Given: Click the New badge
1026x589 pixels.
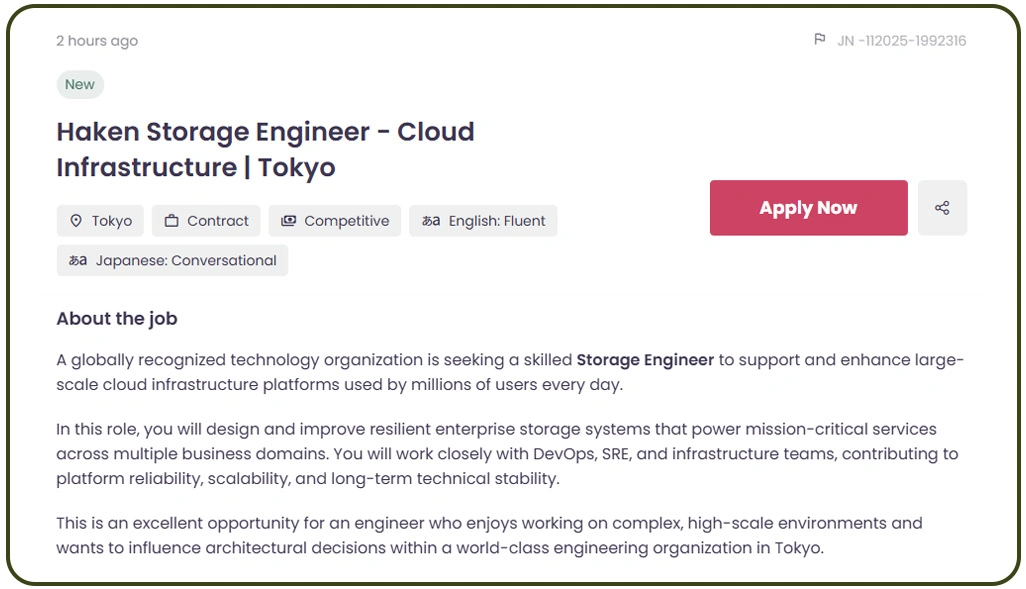Looking at the screenshot, I should [79, 85].
